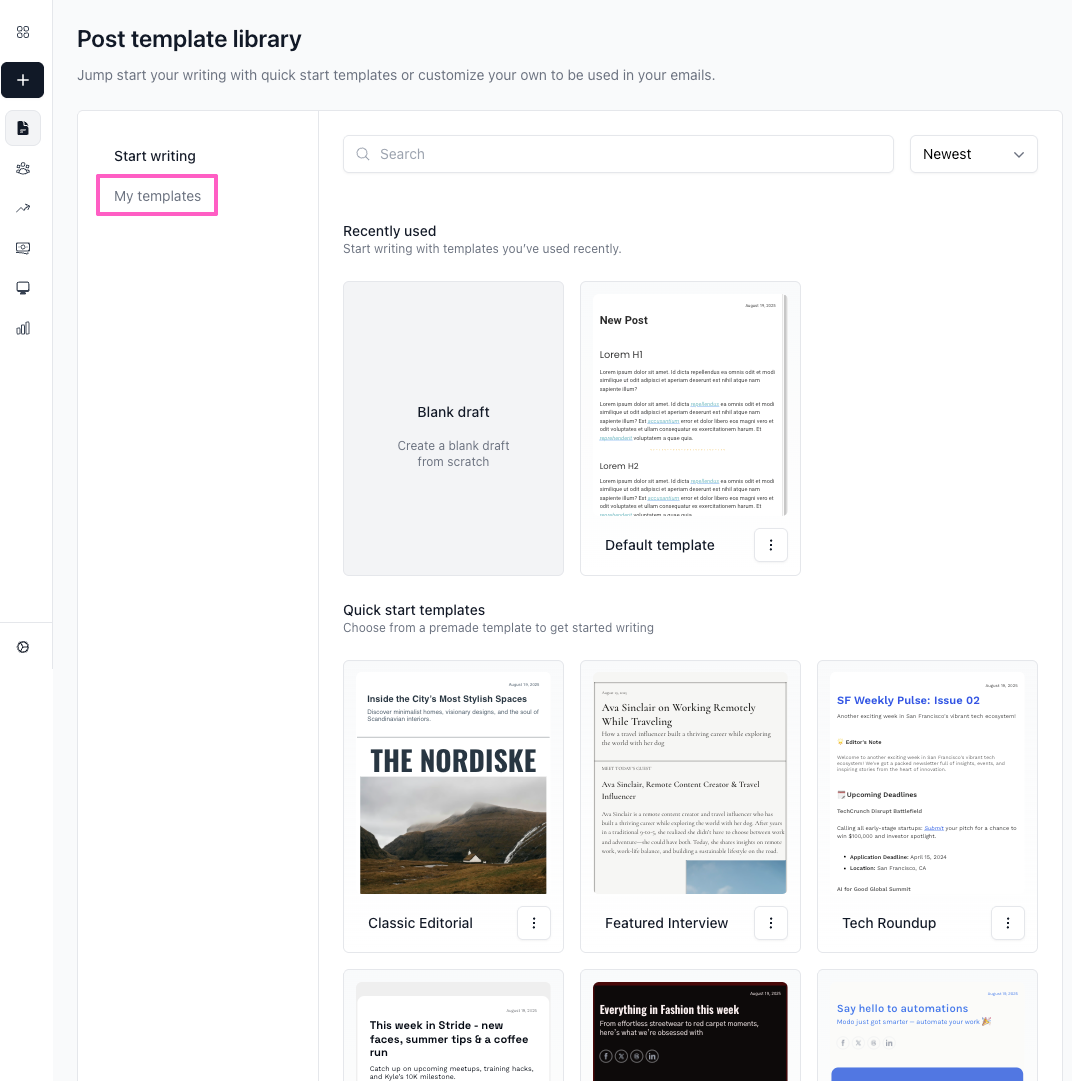Open the posts document icon in sidebar
Image resolution: width=1072 pixels, height=1081 pixels.
(x=23, y=128)
